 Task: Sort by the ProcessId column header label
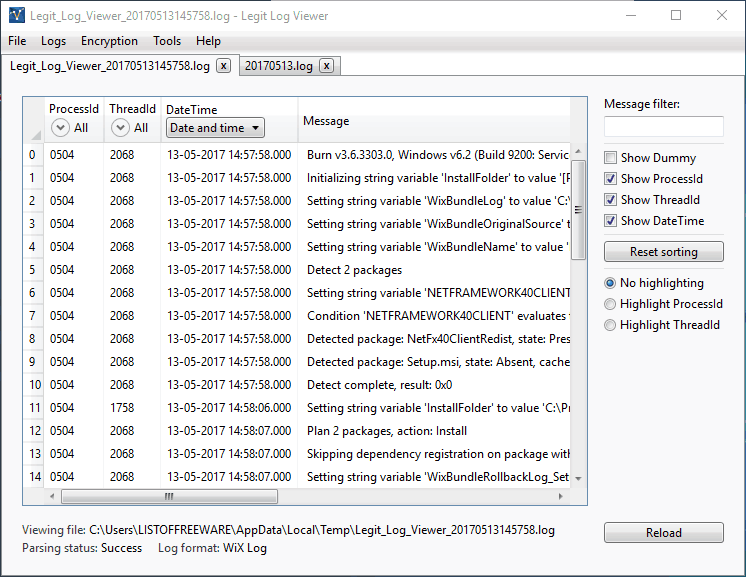pyautogui.click(x=74, y=109)
